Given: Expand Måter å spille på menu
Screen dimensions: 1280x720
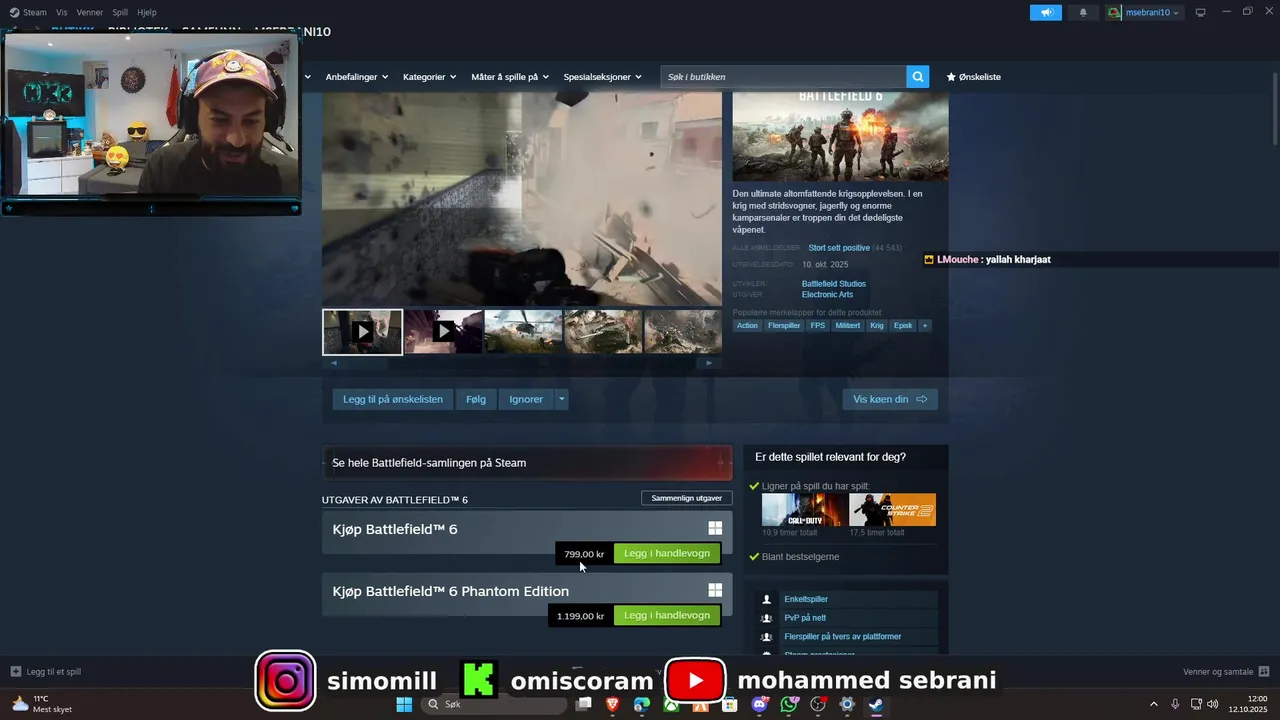Looking at the screenshot, I should point(510,76).
